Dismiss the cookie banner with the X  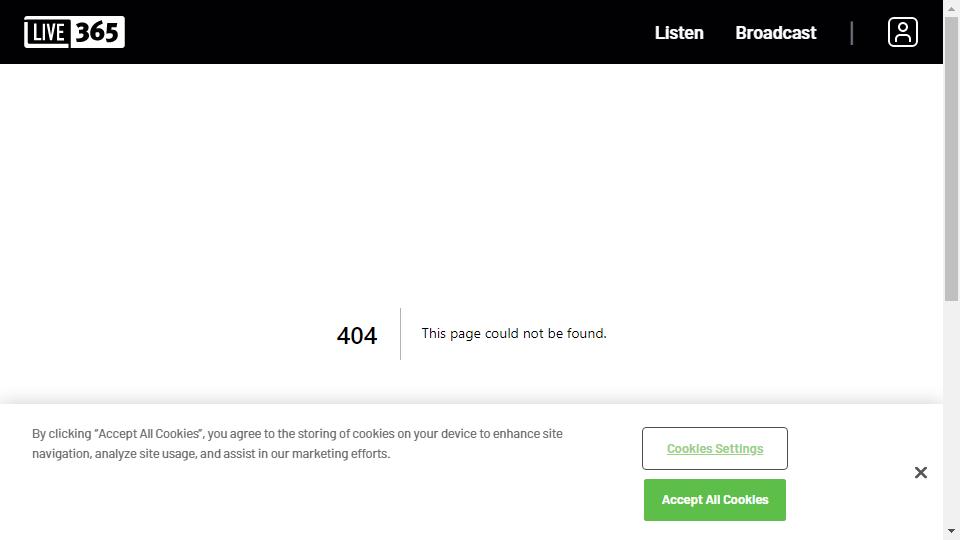pyautogui.click(x=920, y=472)
